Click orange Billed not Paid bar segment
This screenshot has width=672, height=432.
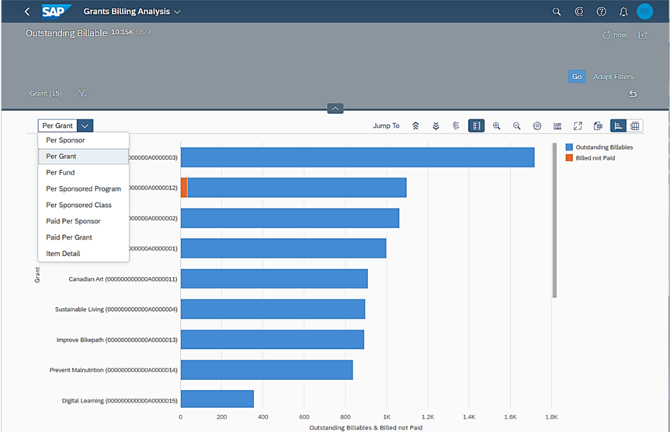[x=184, y=188]
